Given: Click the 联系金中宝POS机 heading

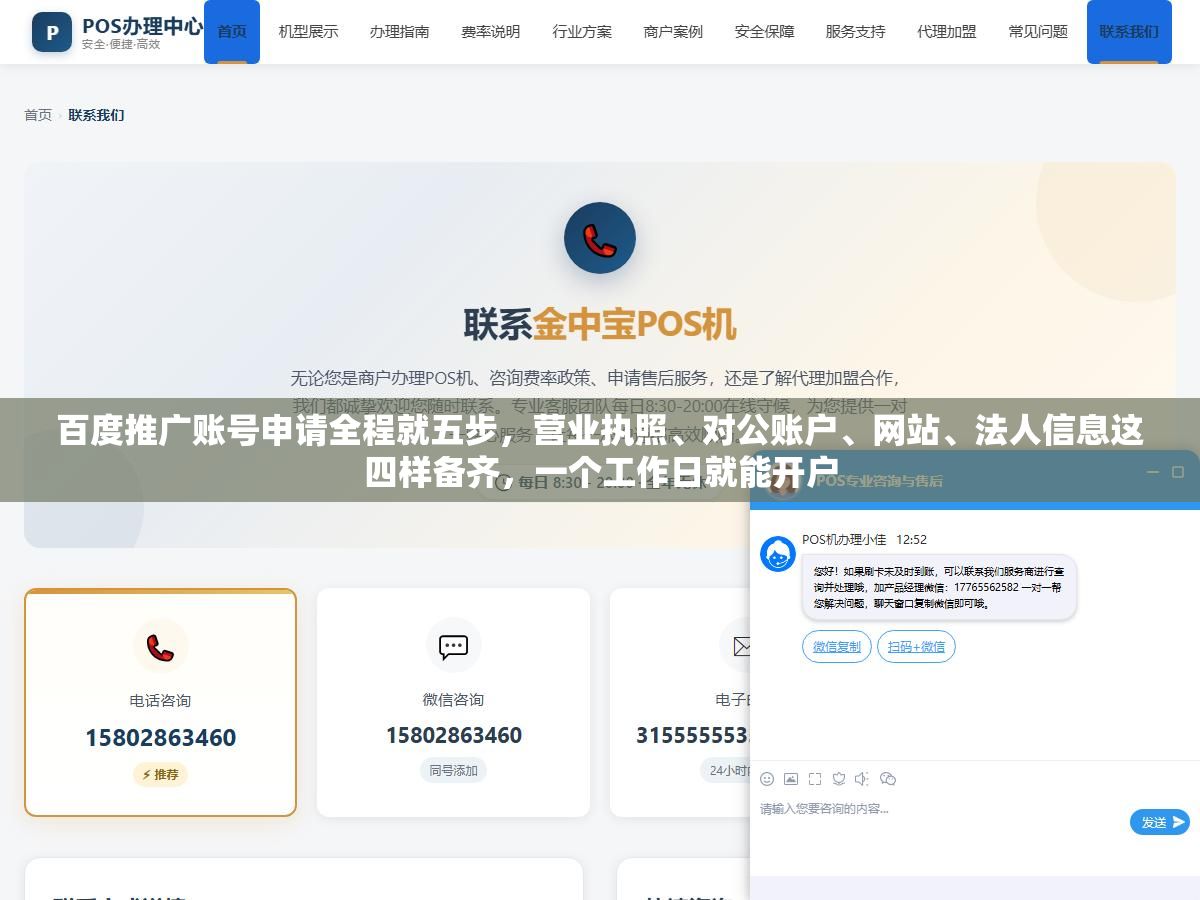Looking at the screenshot, I should click(x=600, y=324).
